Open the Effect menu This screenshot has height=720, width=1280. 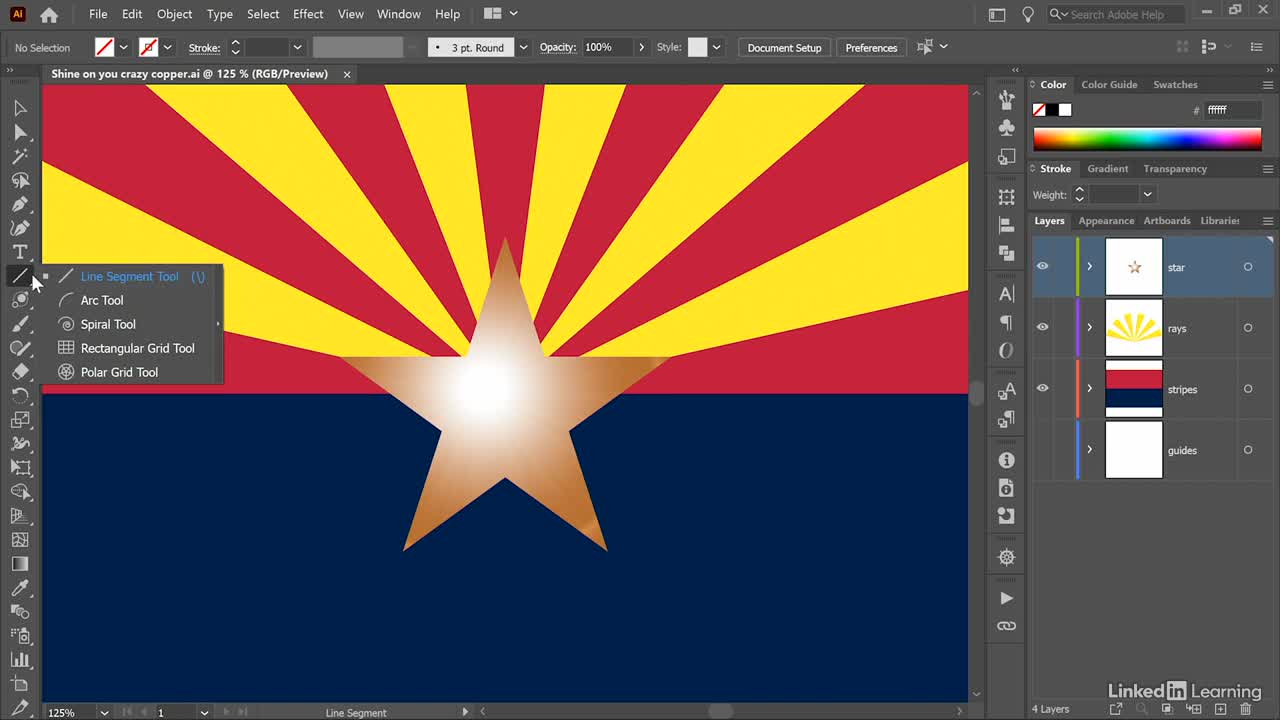point(308,14)
